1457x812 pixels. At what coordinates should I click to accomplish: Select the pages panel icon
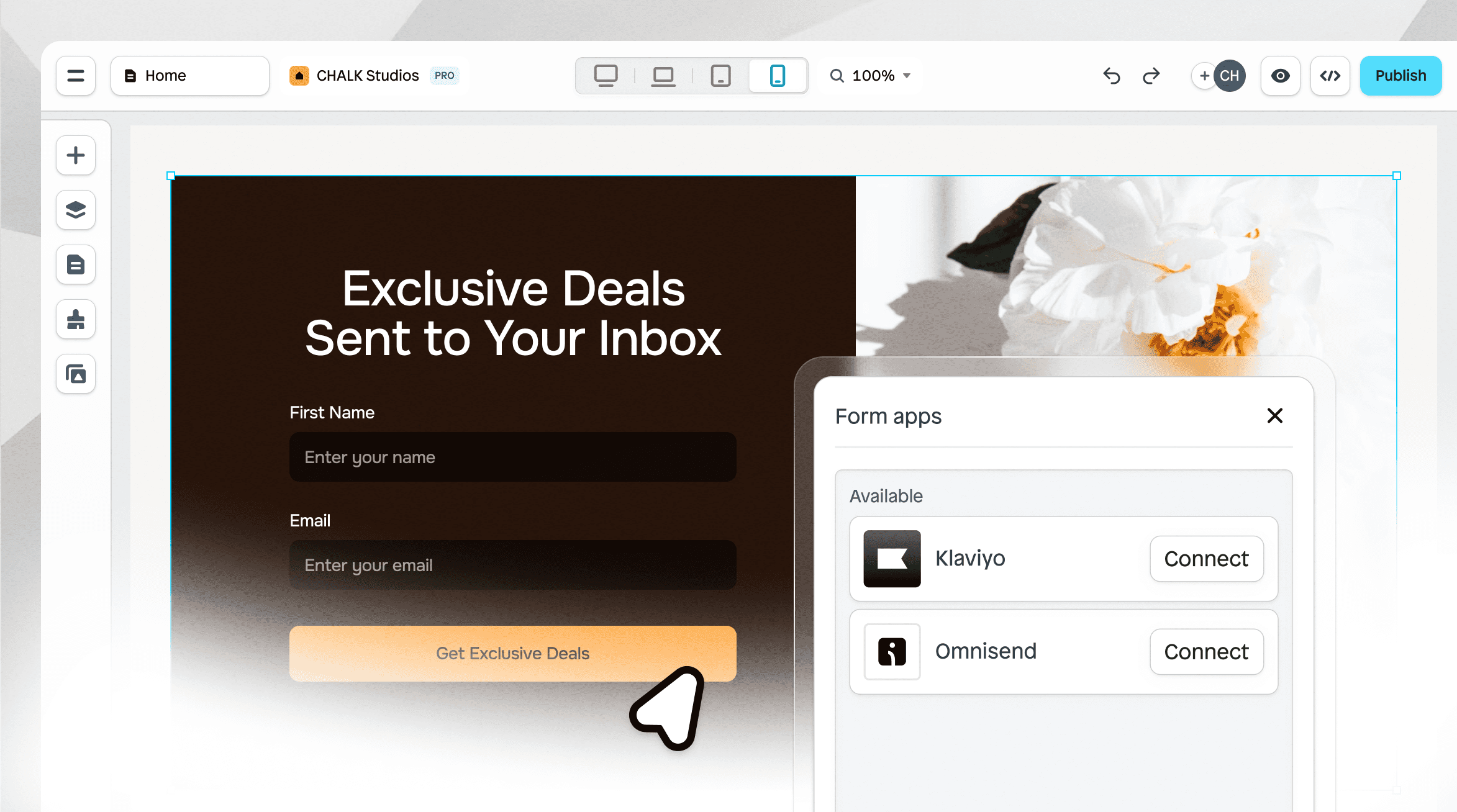(77, 264)
